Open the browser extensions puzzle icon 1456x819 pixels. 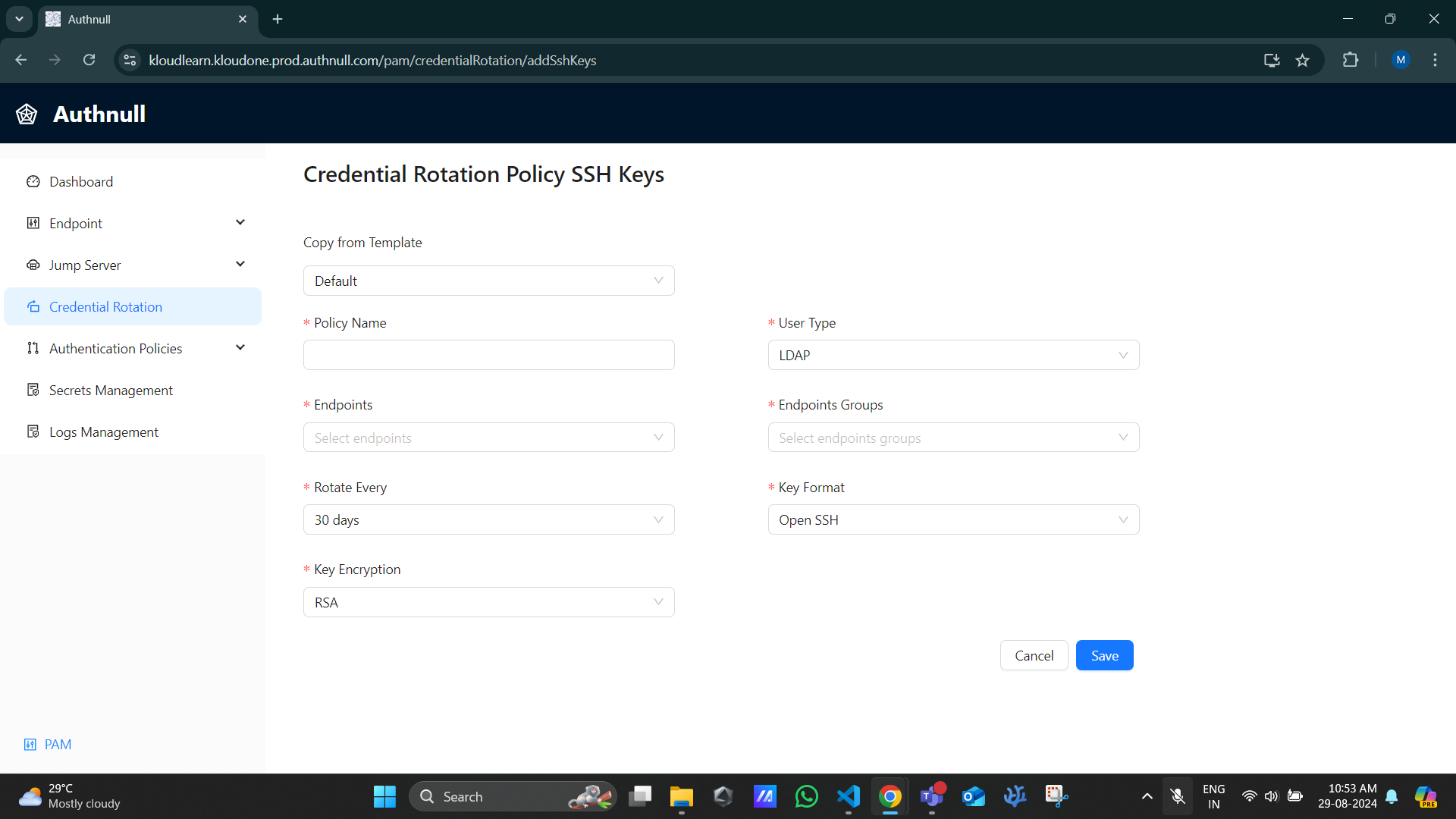coord(1351,60)
